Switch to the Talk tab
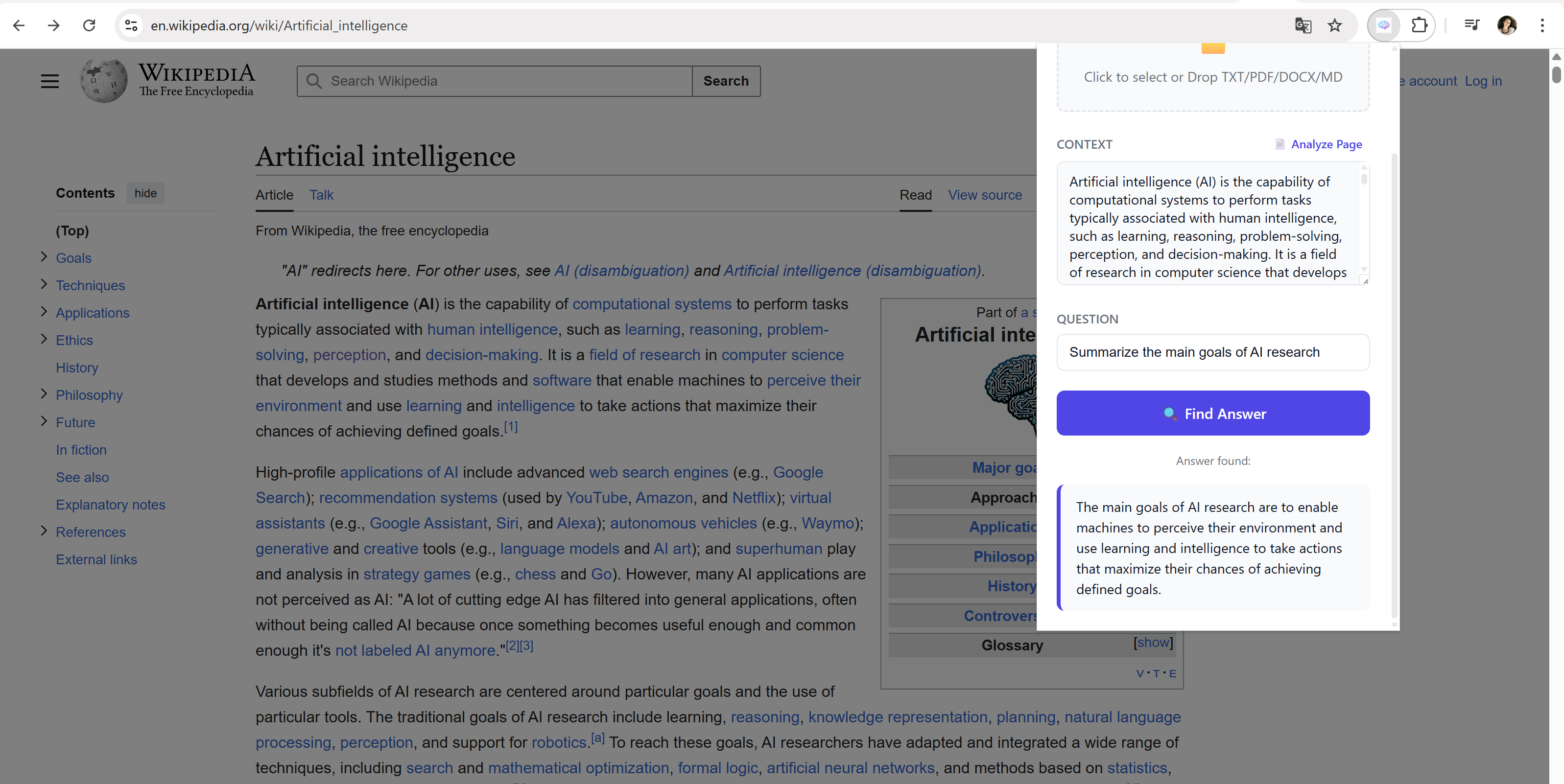The height and width of the screenshot is (784, 1564). tap(321, 194)
